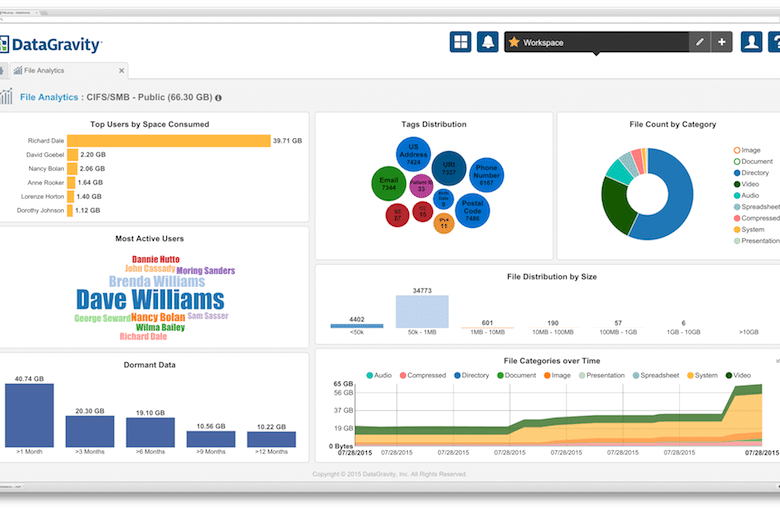Select George Seward in the word cloud
780x510 pixels.
pyautogui.click(x=102, y=318)
